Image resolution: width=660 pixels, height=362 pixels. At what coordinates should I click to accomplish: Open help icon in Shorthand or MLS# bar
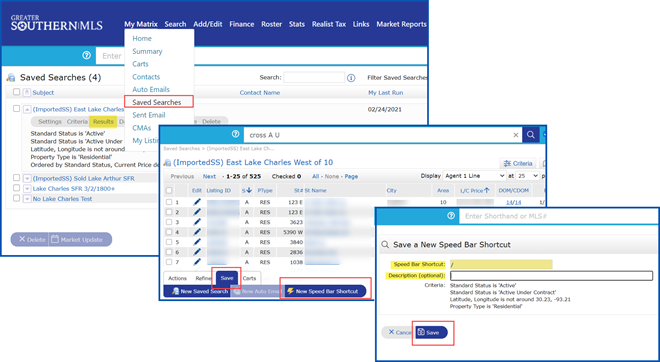click(x=451, y=216)
